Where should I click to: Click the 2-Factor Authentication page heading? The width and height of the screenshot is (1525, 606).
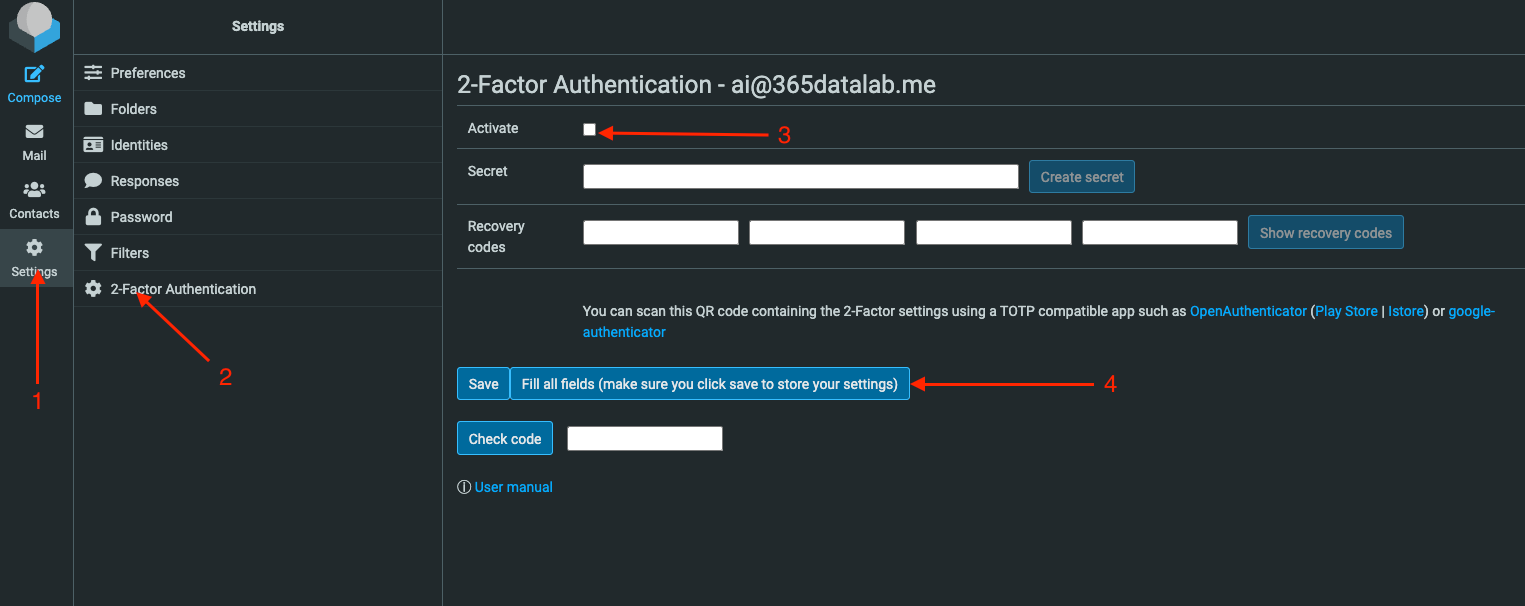click(x=696, y=84)
